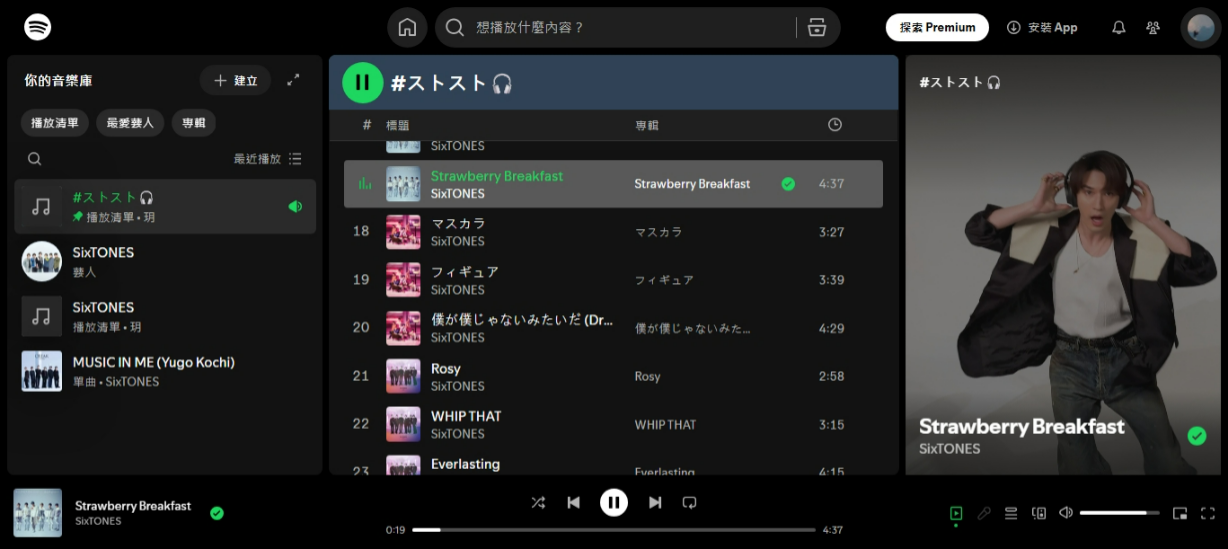Toggle shuffle playback

tap(538, 502)
